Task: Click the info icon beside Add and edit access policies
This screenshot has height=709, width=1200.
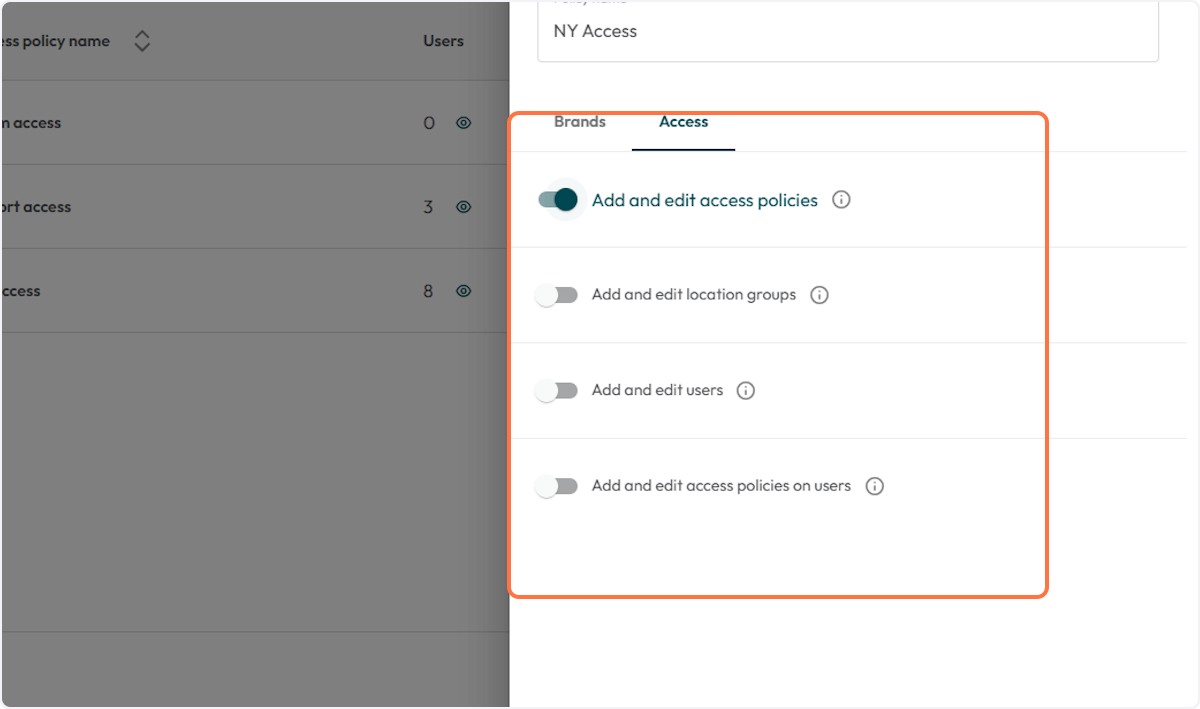Action: click(841, 199)
